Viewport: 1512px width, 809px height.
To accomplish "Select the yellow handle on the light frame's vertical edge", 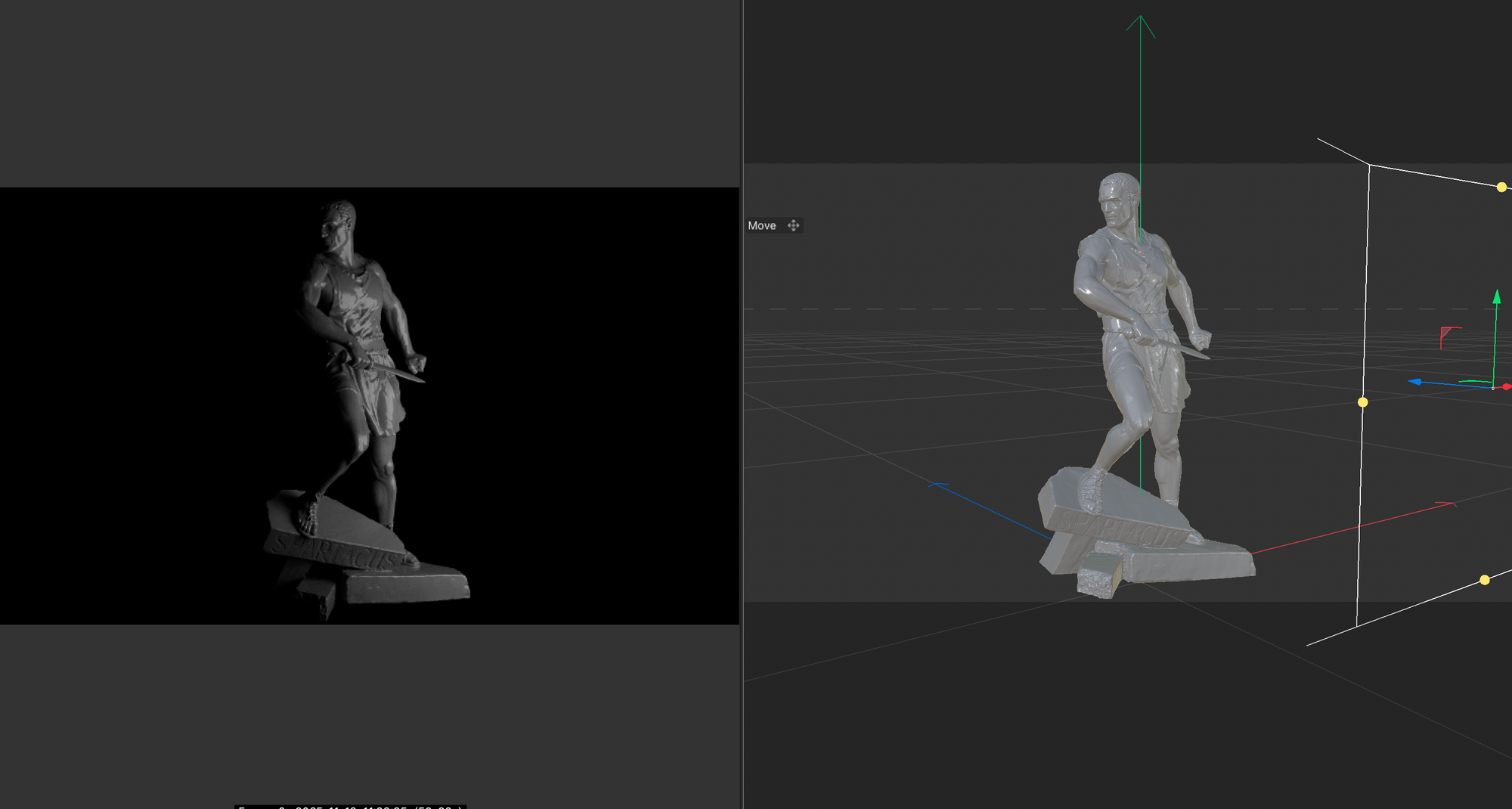I will [x=1362, y=402].
